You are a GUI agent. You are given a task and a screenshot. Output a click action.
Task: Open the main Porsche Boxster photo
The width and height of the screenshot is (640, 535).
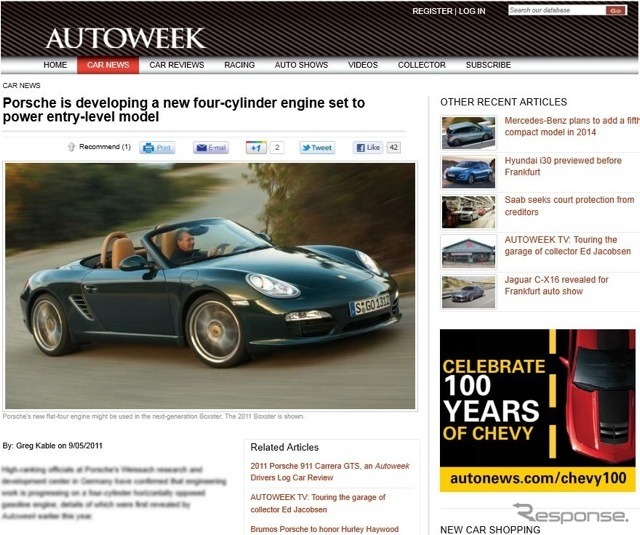click(210, 286)
